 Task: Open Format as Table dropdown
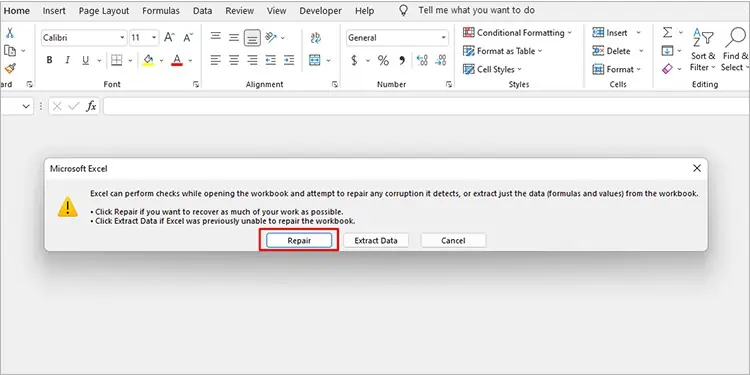(x=503, y=51)
